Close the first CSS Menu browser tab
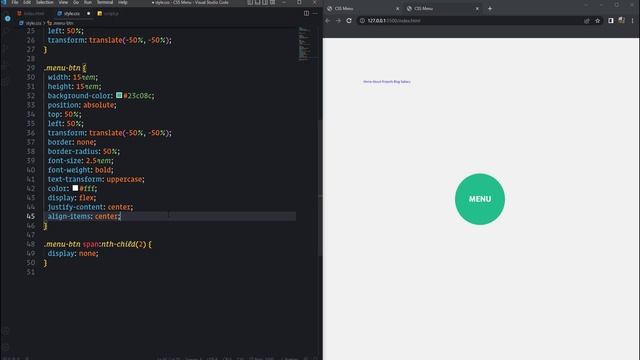Screen dimensions: 640x360 point(398,9)
